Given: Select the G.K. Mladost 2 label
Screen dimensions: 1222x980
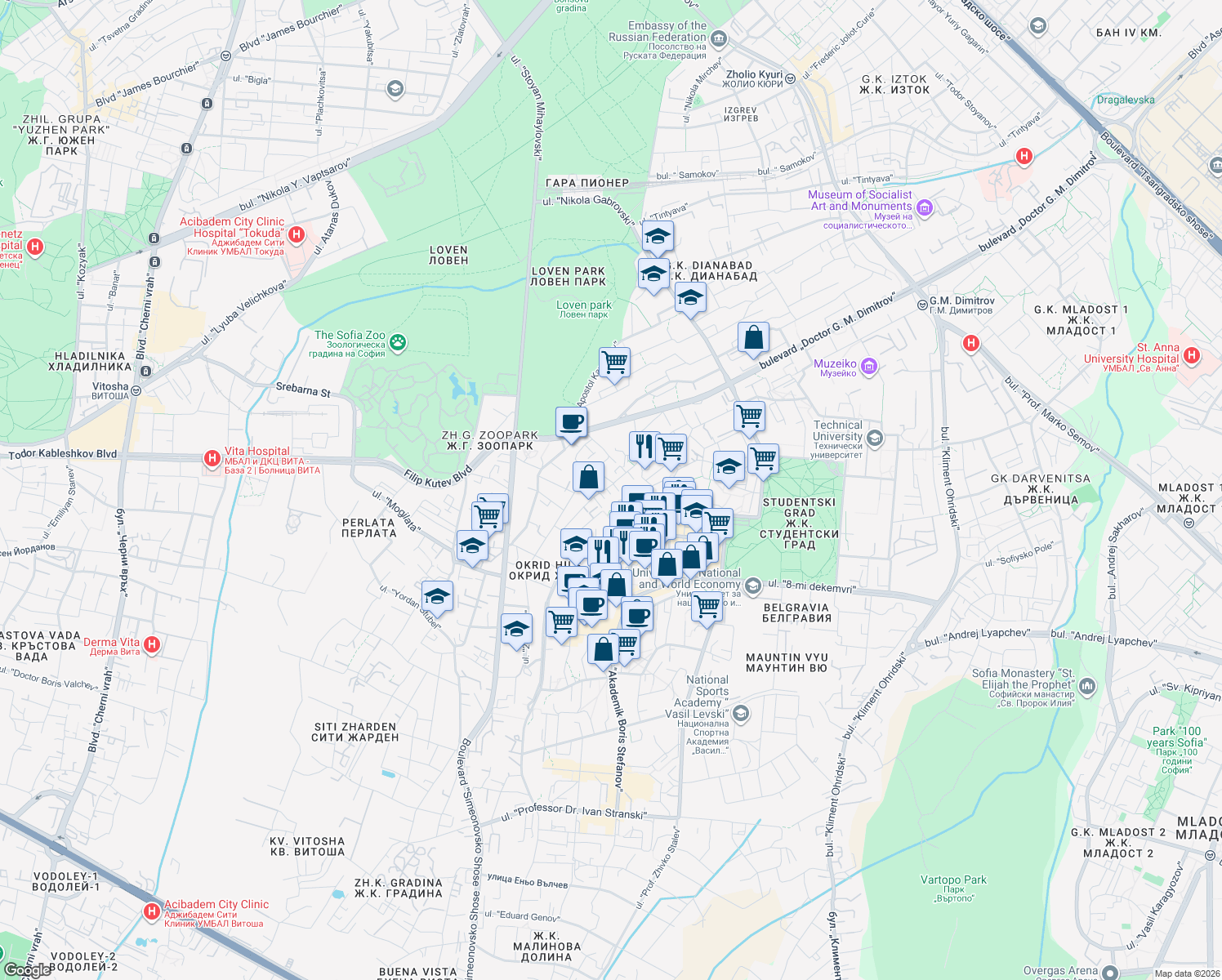Looking at the screenshot, I should click(x=1118, y=843).
